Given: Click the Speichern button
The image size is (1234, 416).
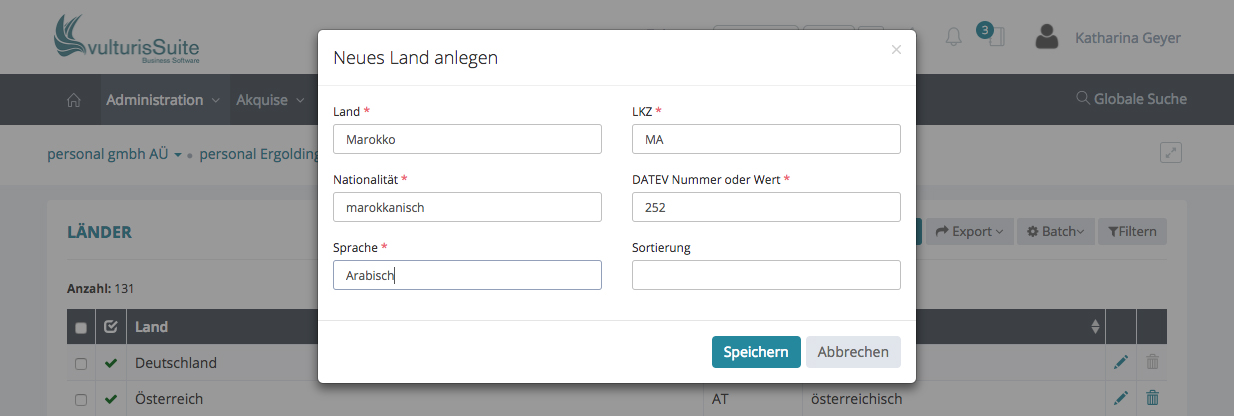Looking at the screenshot, I should point(756,352).
